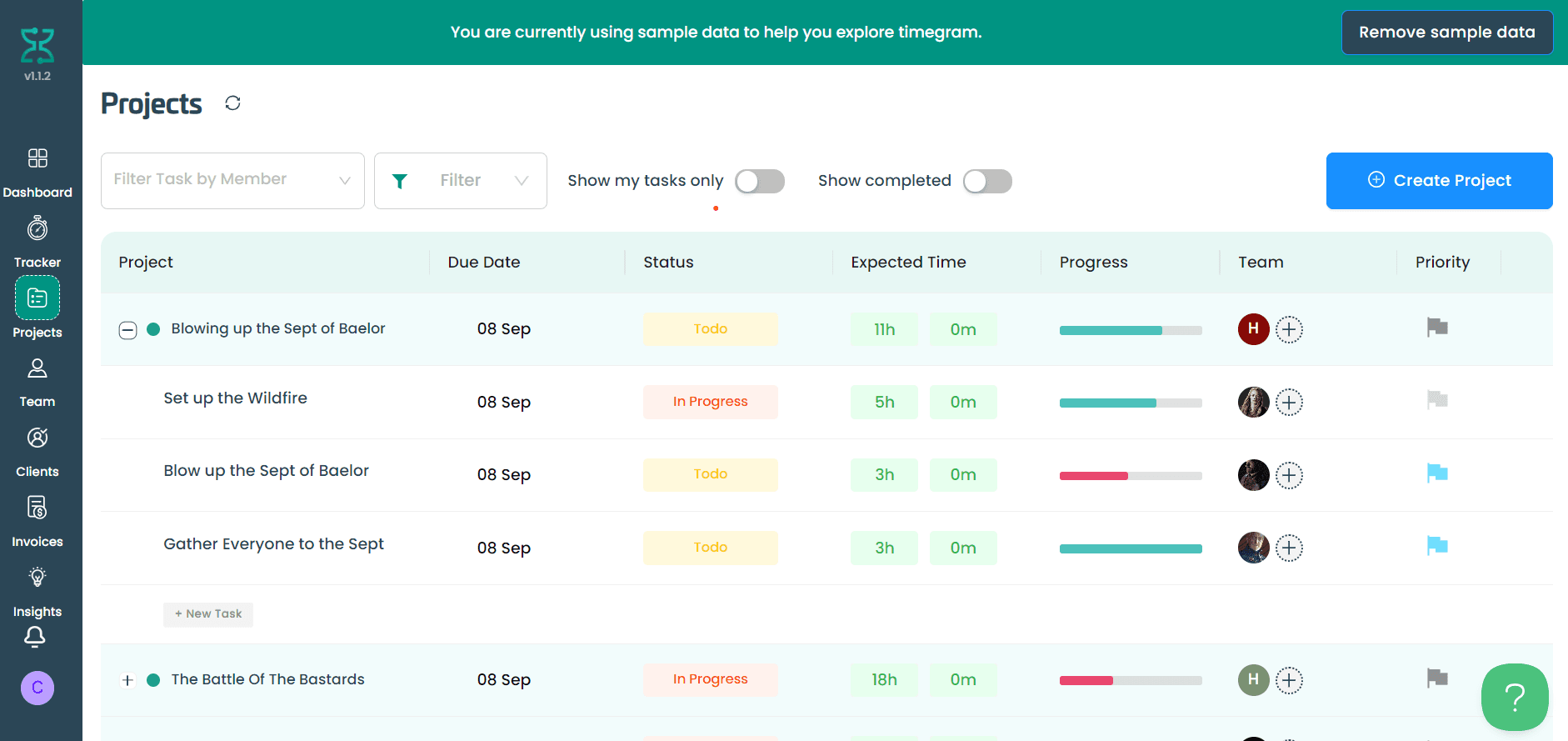Click priority flag of Gather Everyone to the Sept
The image size is (1568, 741).
tap(1437, 546)
